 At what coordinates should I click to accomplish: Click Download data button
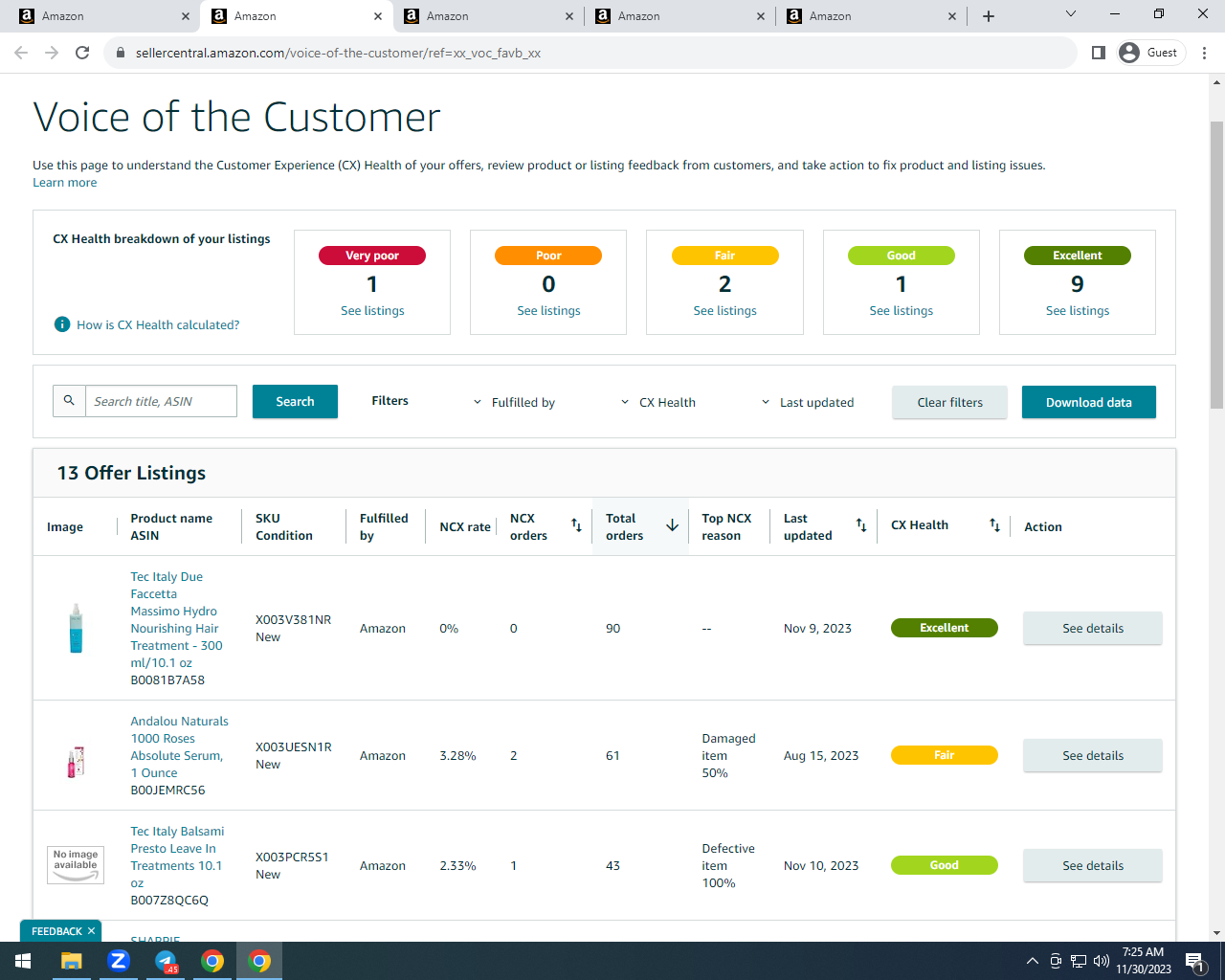pos(1089,402)
